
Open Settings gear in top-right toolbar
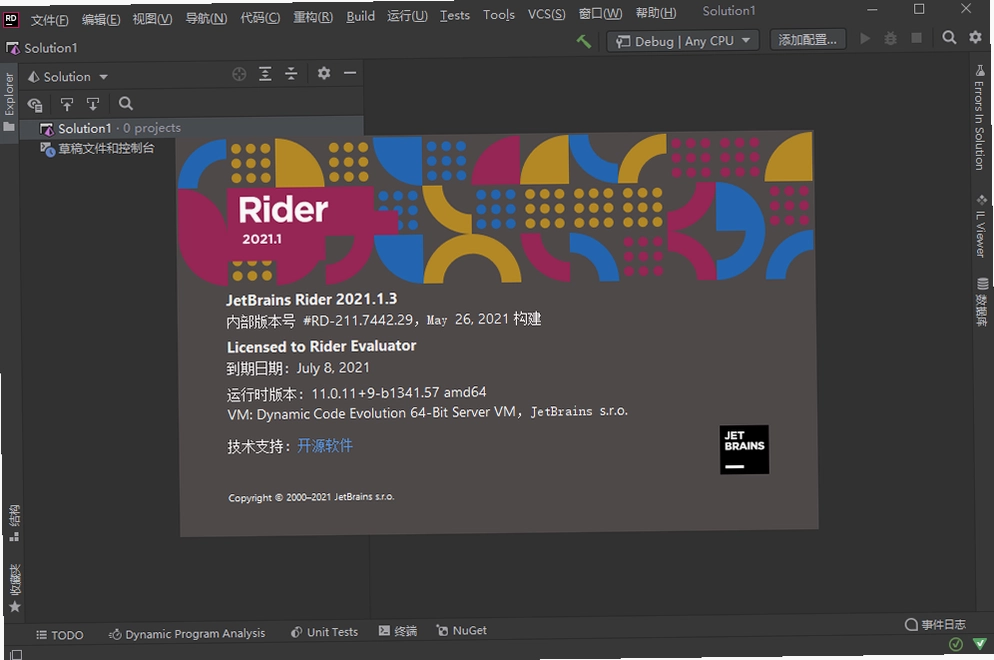coord(975,37)
